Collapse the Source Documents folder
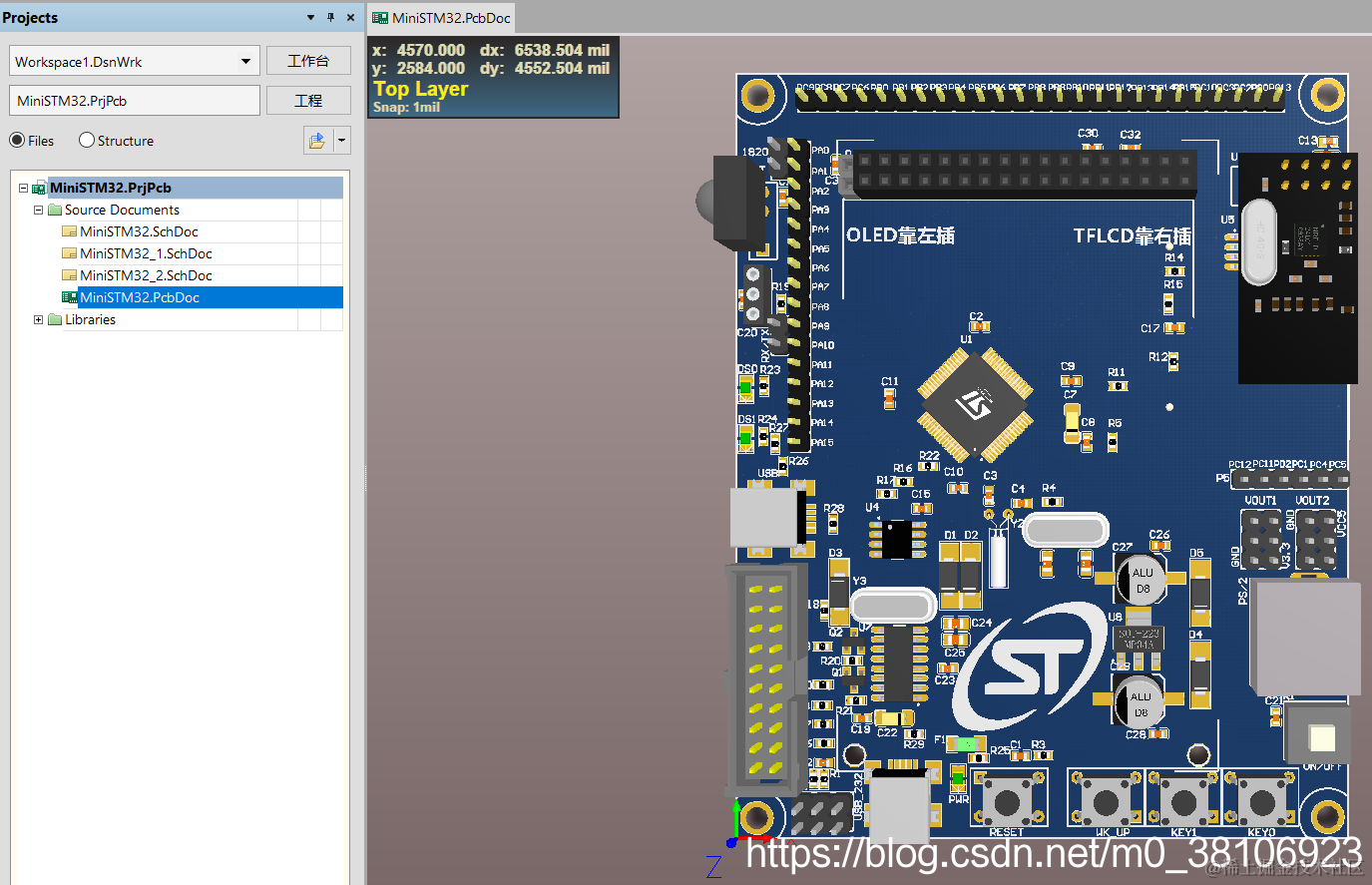The width and height of the screenshot is (1372, 885). click(38, 210)
